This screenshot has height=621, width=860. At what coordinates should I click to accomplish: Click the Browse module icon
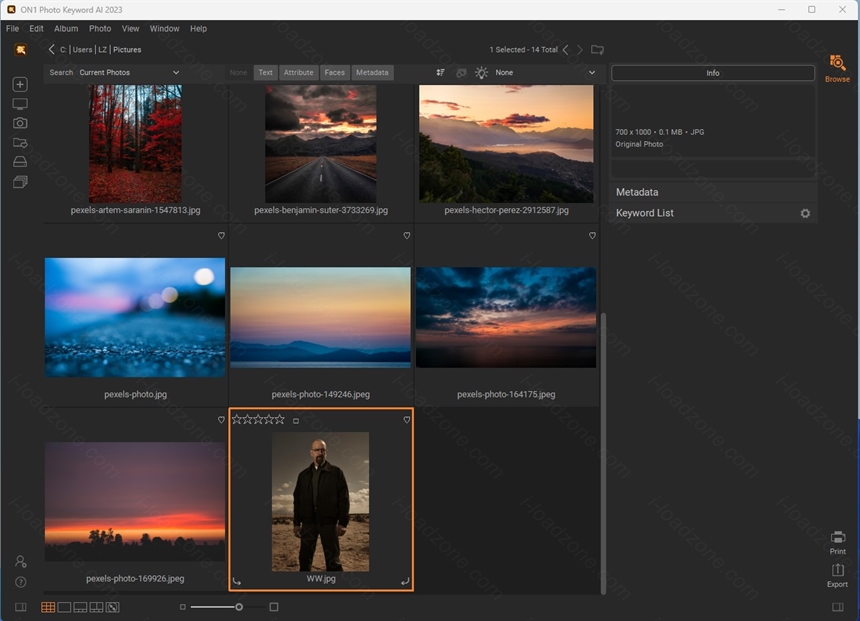tap(837, 69)
